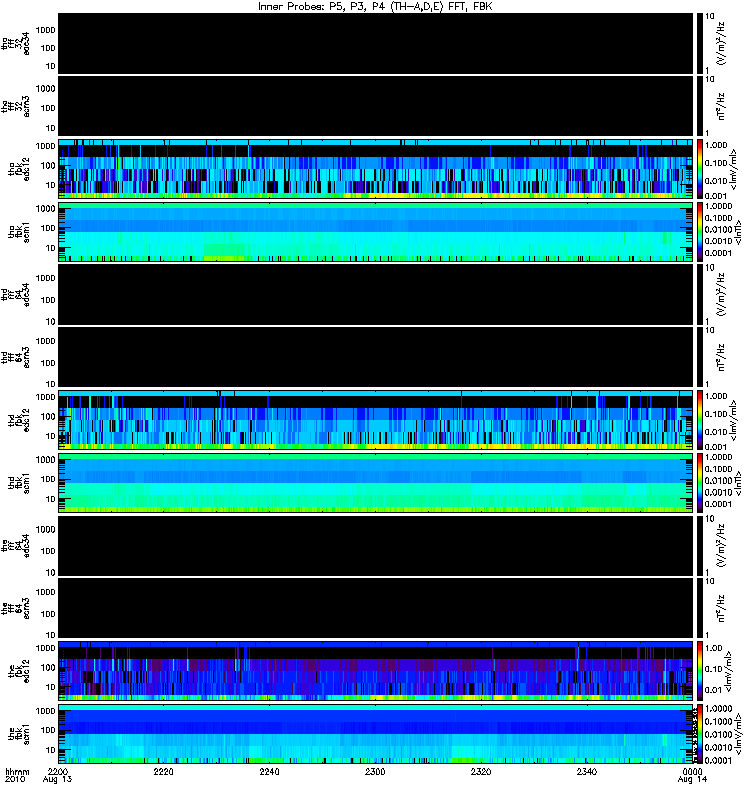This screenshot has width=750, height=800.
Task: Select the 2240 time axis label
Action: click(x=269, y=771)
